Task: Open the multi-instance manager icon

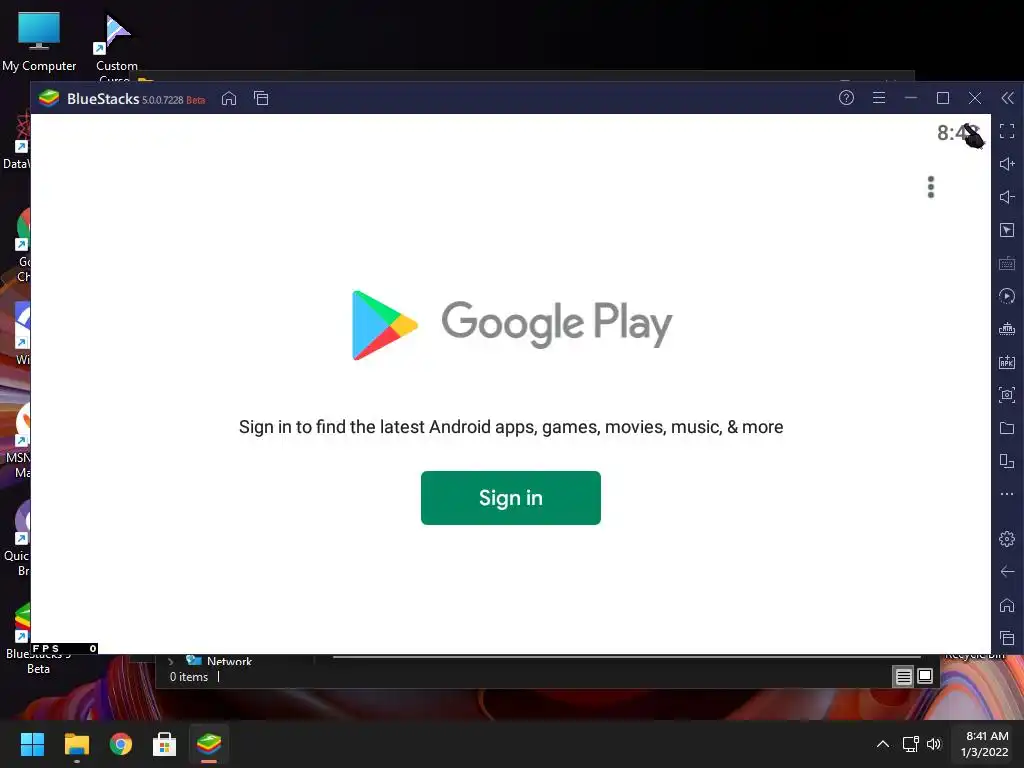Action: [1007, 328]
